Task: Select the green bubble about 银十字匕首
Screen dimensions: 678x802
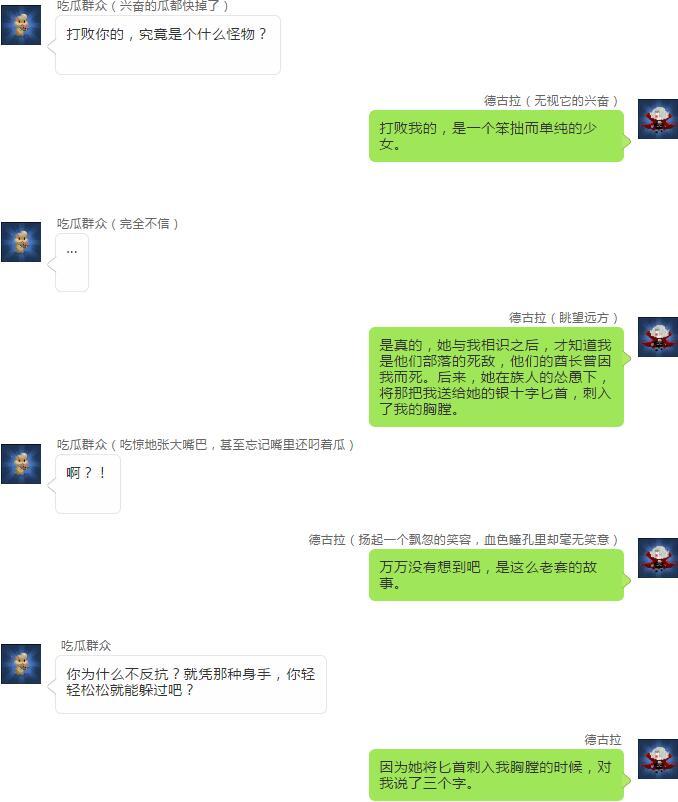Action: click(x=496, y=377)
